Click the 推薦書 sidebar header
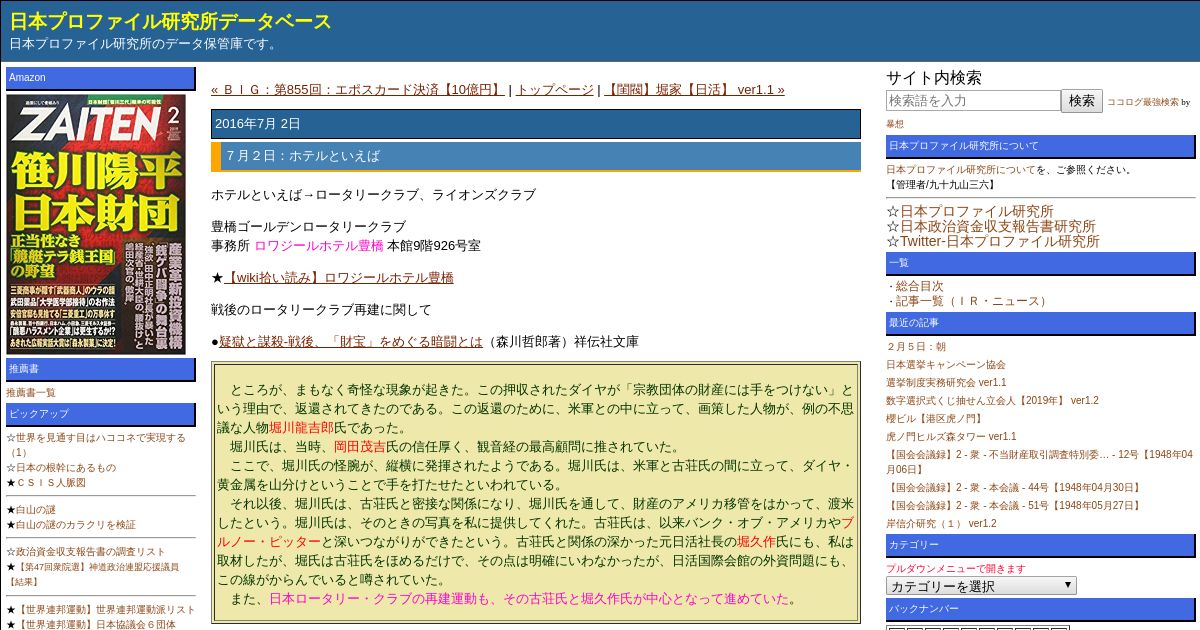Screen dimensions: 1200x630 101,369
